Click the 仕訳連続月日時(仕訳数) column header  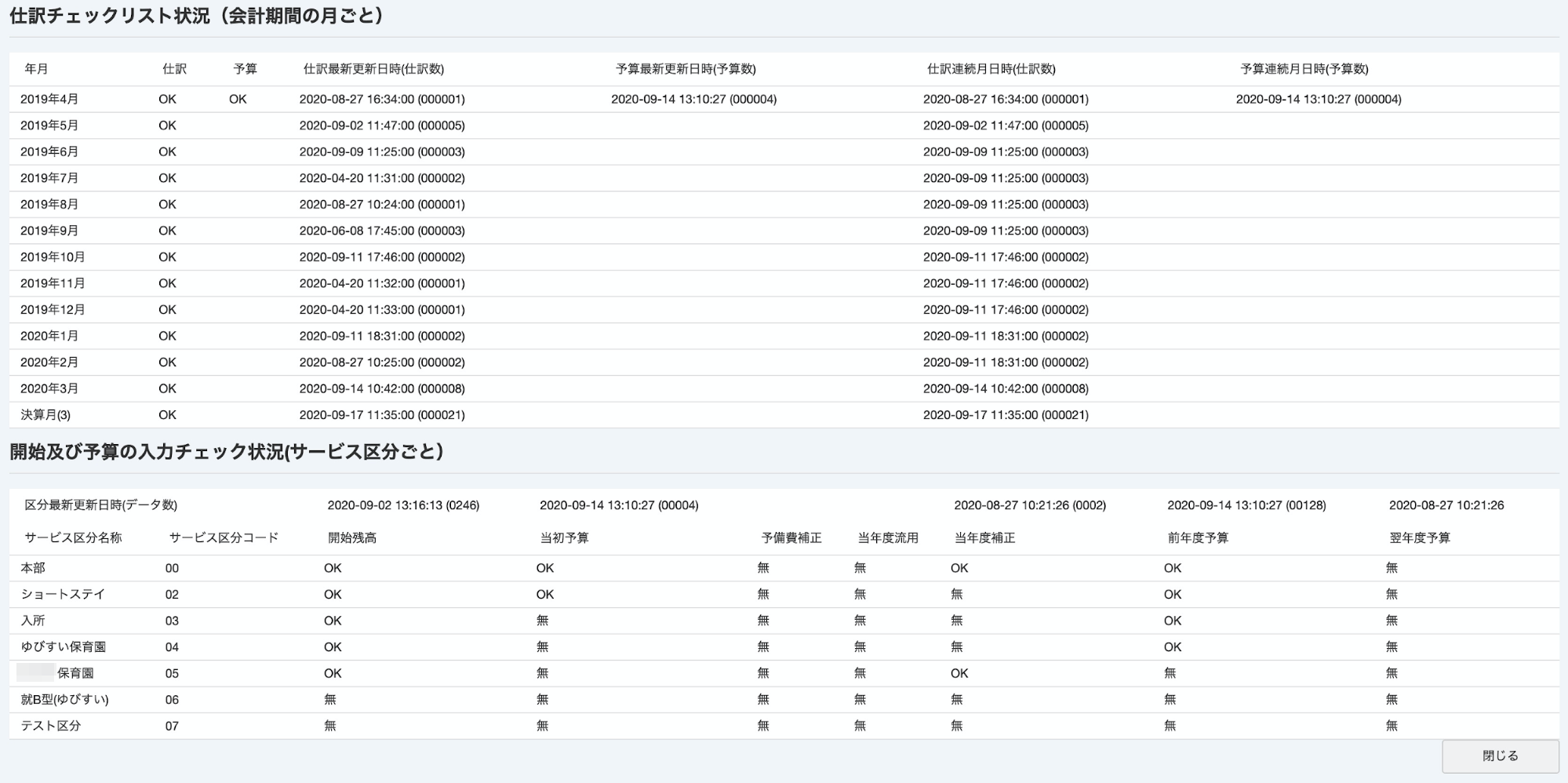tap(991, 69)
